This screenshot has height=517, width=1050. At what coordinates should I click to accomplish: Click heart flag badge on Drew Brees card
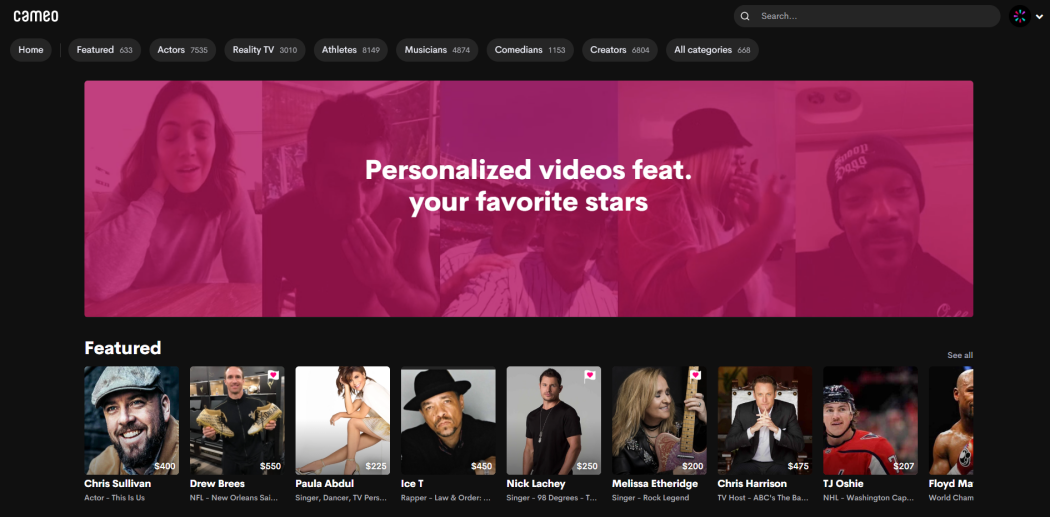coord(273,376)
